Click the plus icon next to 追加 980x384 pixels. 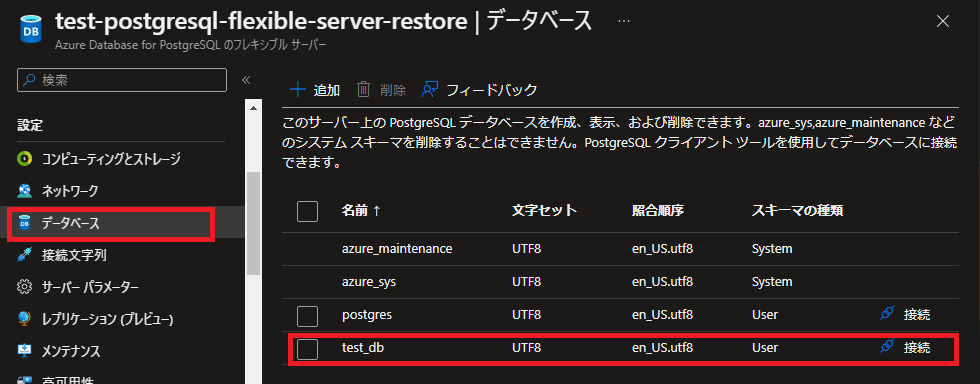pyautogui.click(x=298, y=89)
